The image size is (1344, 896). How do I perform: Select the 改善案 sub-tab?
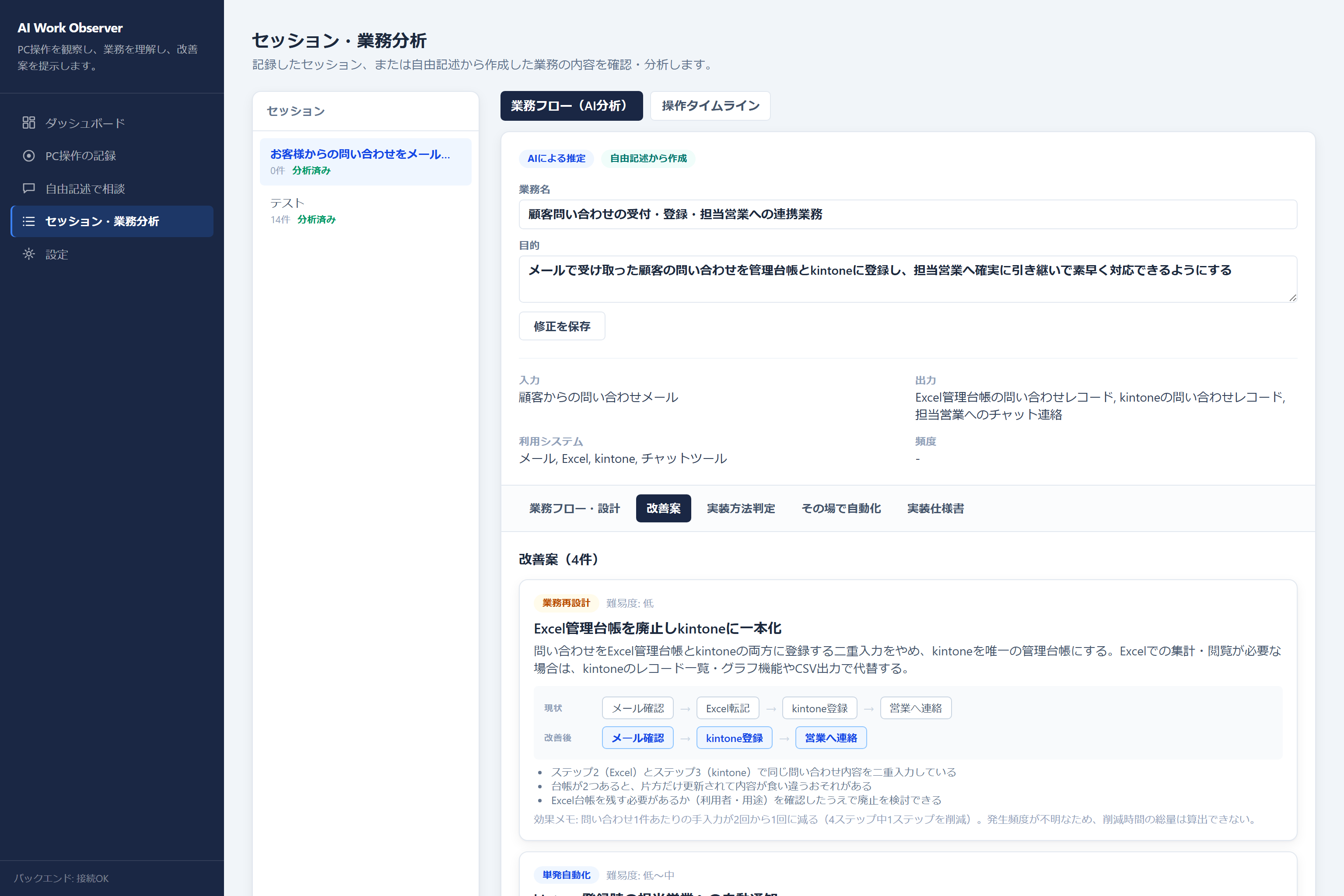coord(663,508)
